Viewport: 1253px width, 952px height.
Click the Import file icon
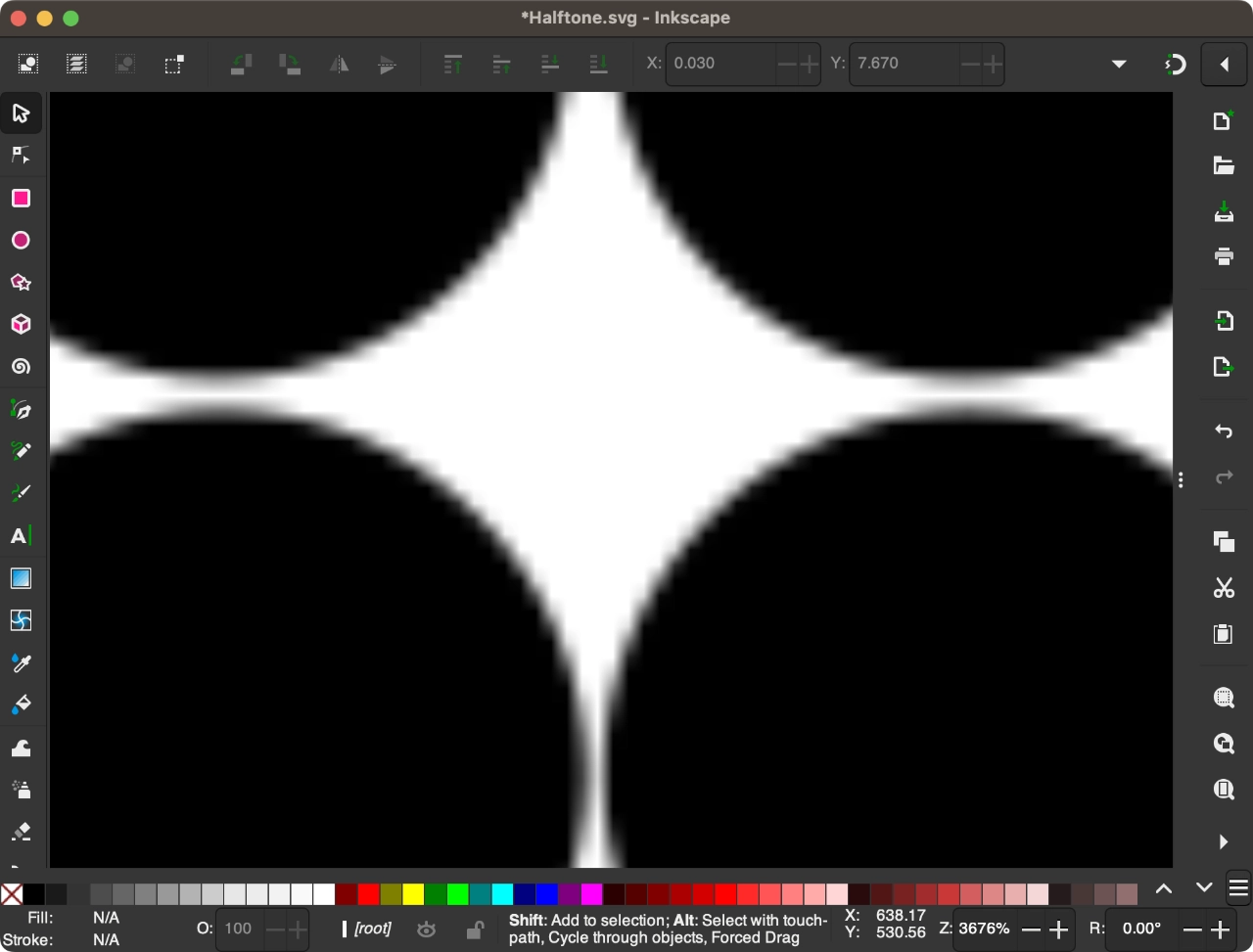(1224, 320)
